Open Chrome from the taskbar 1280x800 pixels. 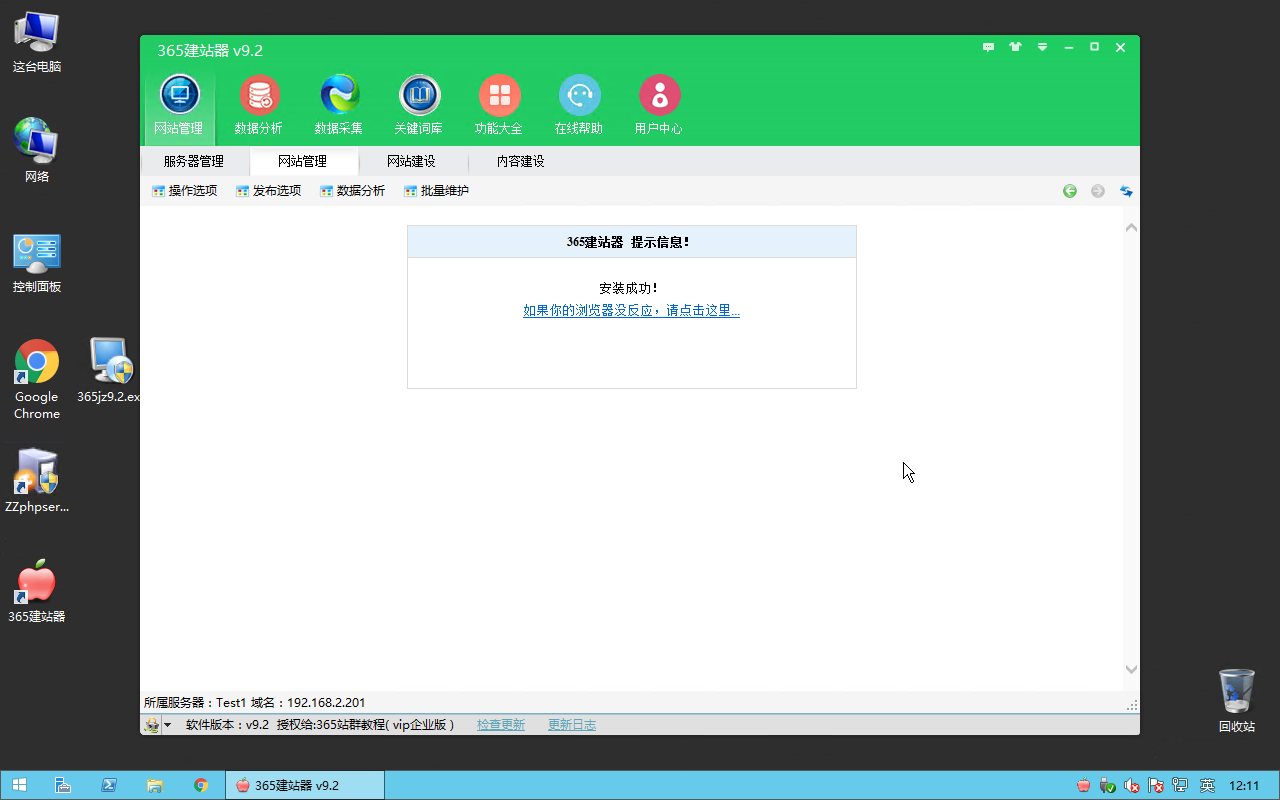(x=201, y=785)
